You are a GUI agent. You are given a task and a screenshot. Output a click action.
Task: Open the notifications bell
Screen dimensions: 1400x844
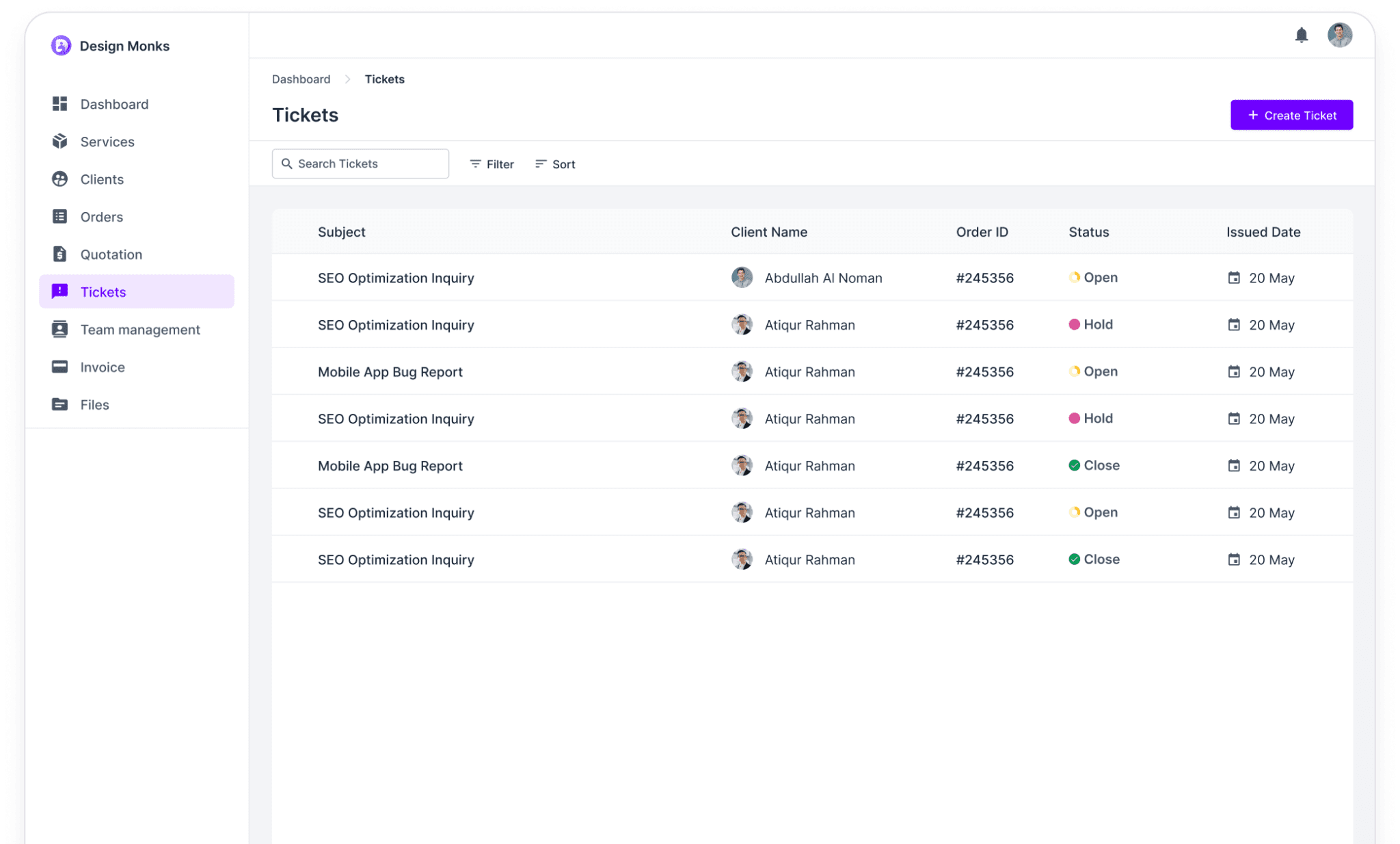[x=1301, y=35]
